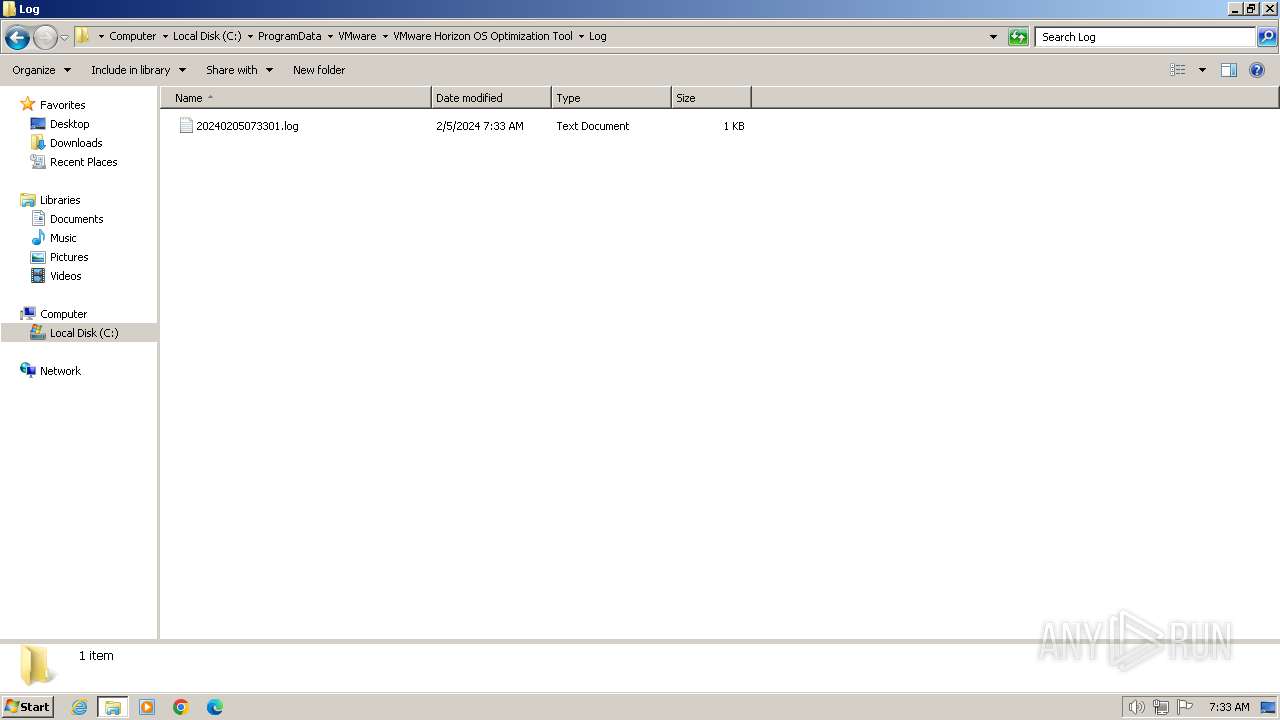The height and width of the screenshot is (720, 1280).
Task: Open recent pages dropdown next to Forward
Action: [x=65, y=37]
